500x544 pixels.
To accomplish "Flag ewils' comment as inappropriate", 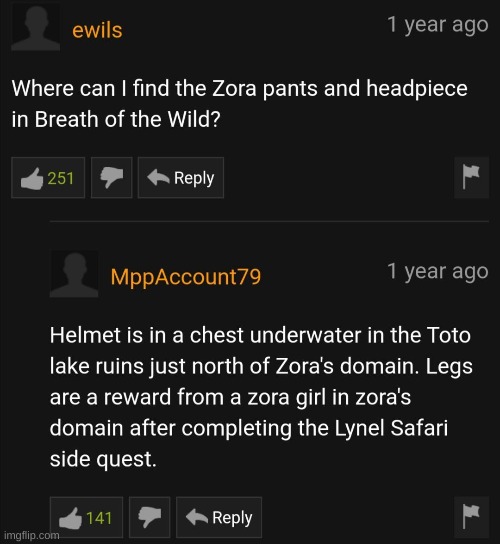I will pyautogui.click(x=472, y=177).
